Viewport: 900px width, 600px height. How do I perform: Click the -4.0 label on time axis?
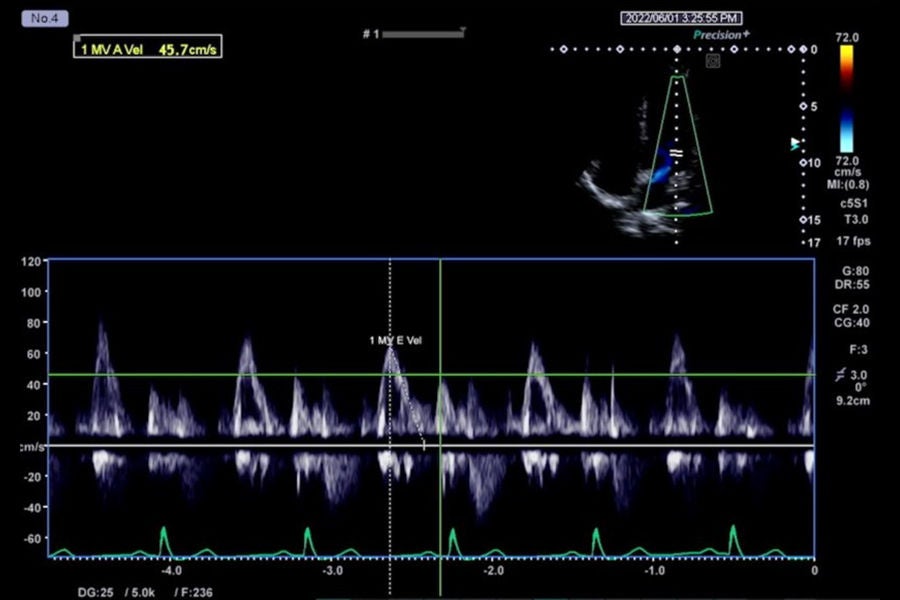coord(171,571)
